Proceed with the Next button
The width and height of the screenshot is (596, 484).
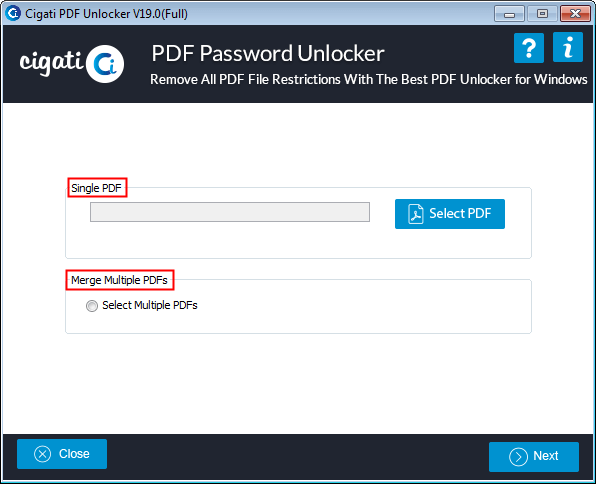tap(534, 457)
